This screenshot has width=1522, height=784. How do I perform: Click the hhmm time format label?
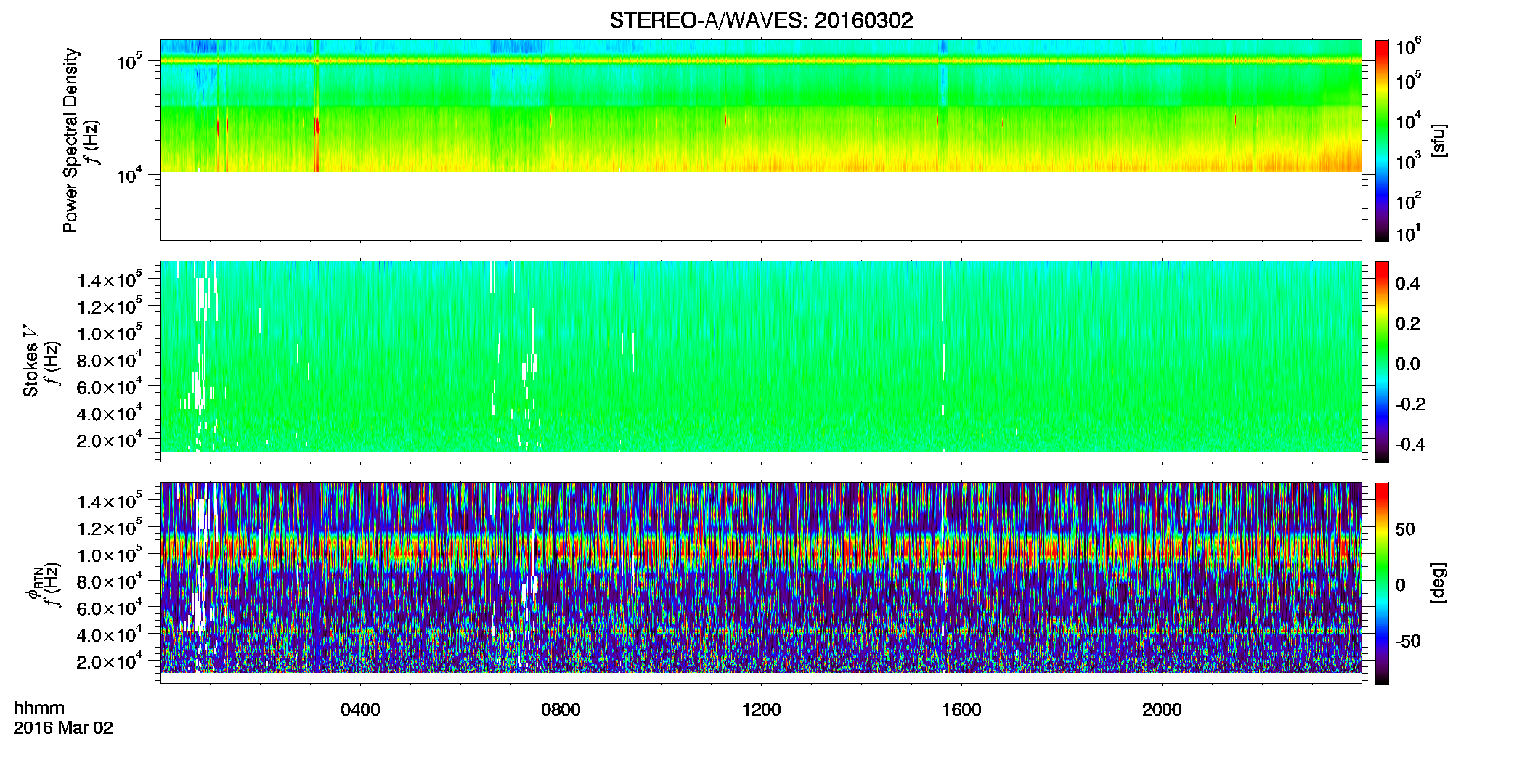39,708
